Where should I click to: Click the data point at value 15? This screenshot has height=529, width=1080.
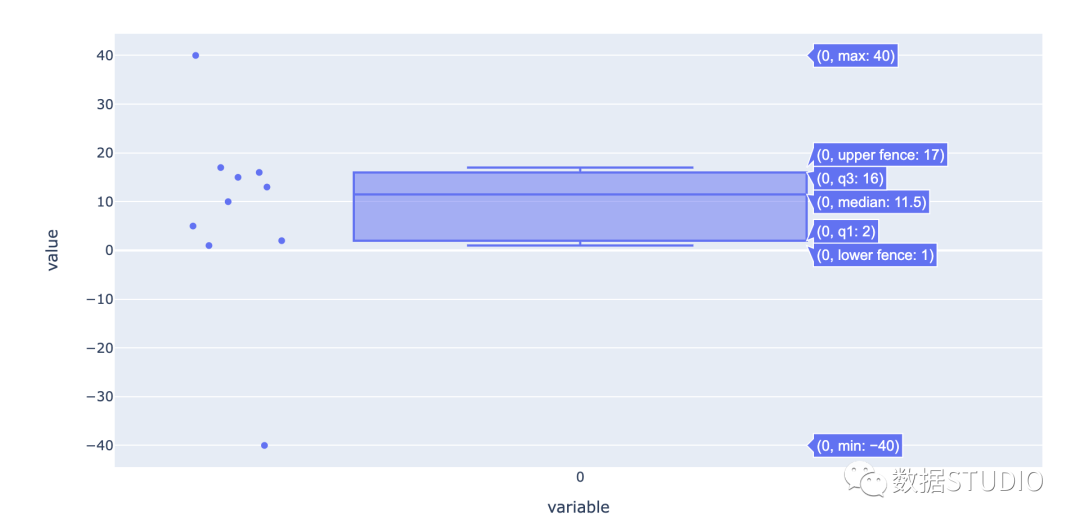pos(238,177)
